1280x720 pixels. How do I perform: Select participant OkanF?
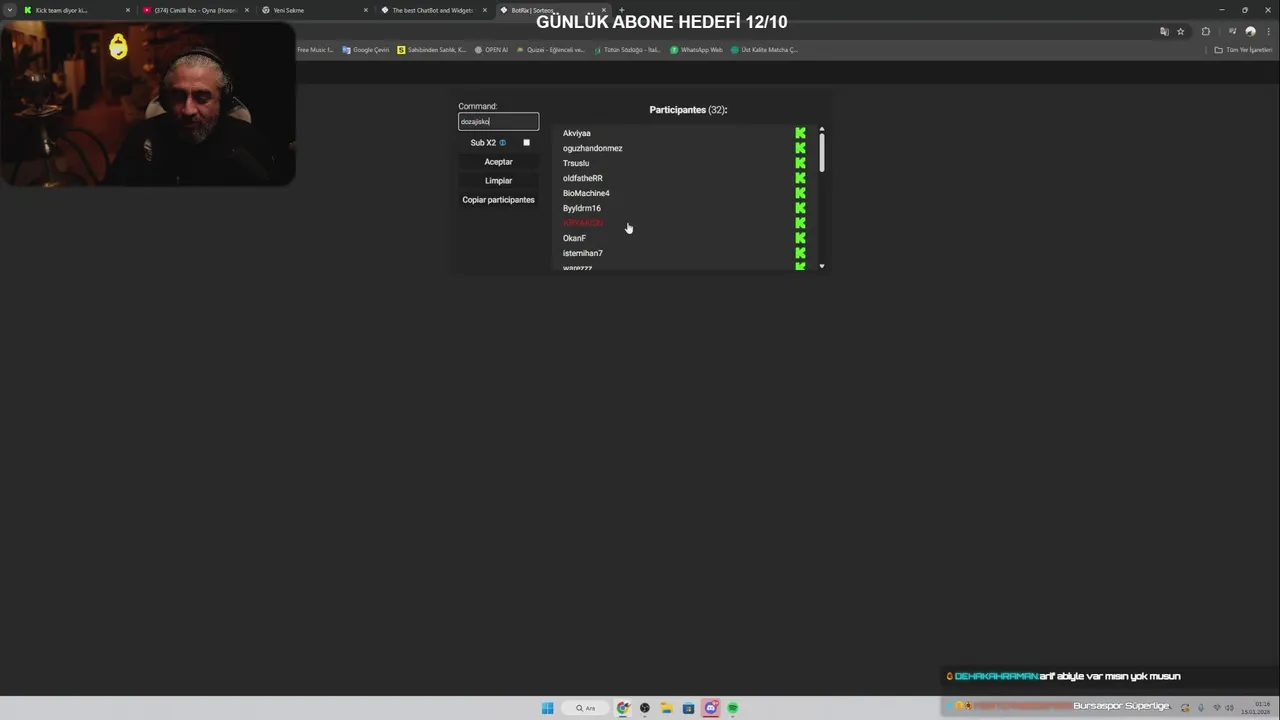(574, 238)
